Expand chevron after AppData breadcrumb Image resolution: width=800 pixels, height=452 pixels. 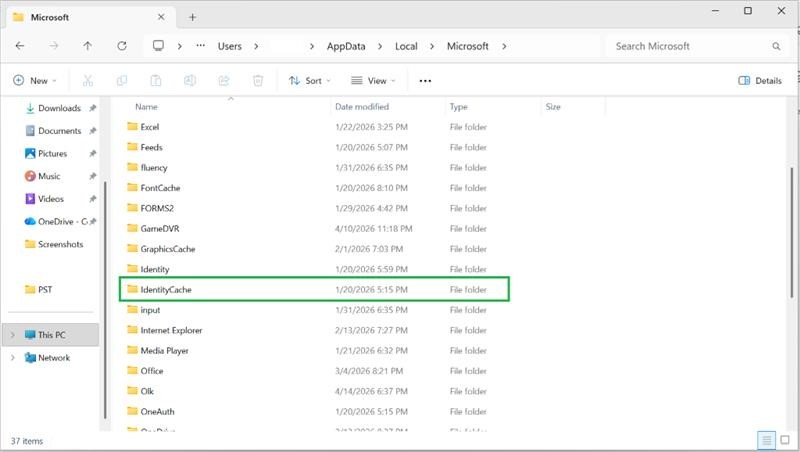coord(380,46)
